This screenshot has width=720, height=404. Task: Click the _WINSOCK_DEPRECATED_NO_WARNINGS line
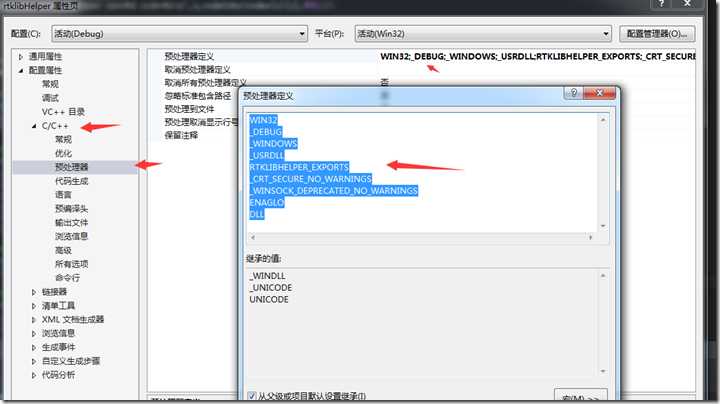333,191
